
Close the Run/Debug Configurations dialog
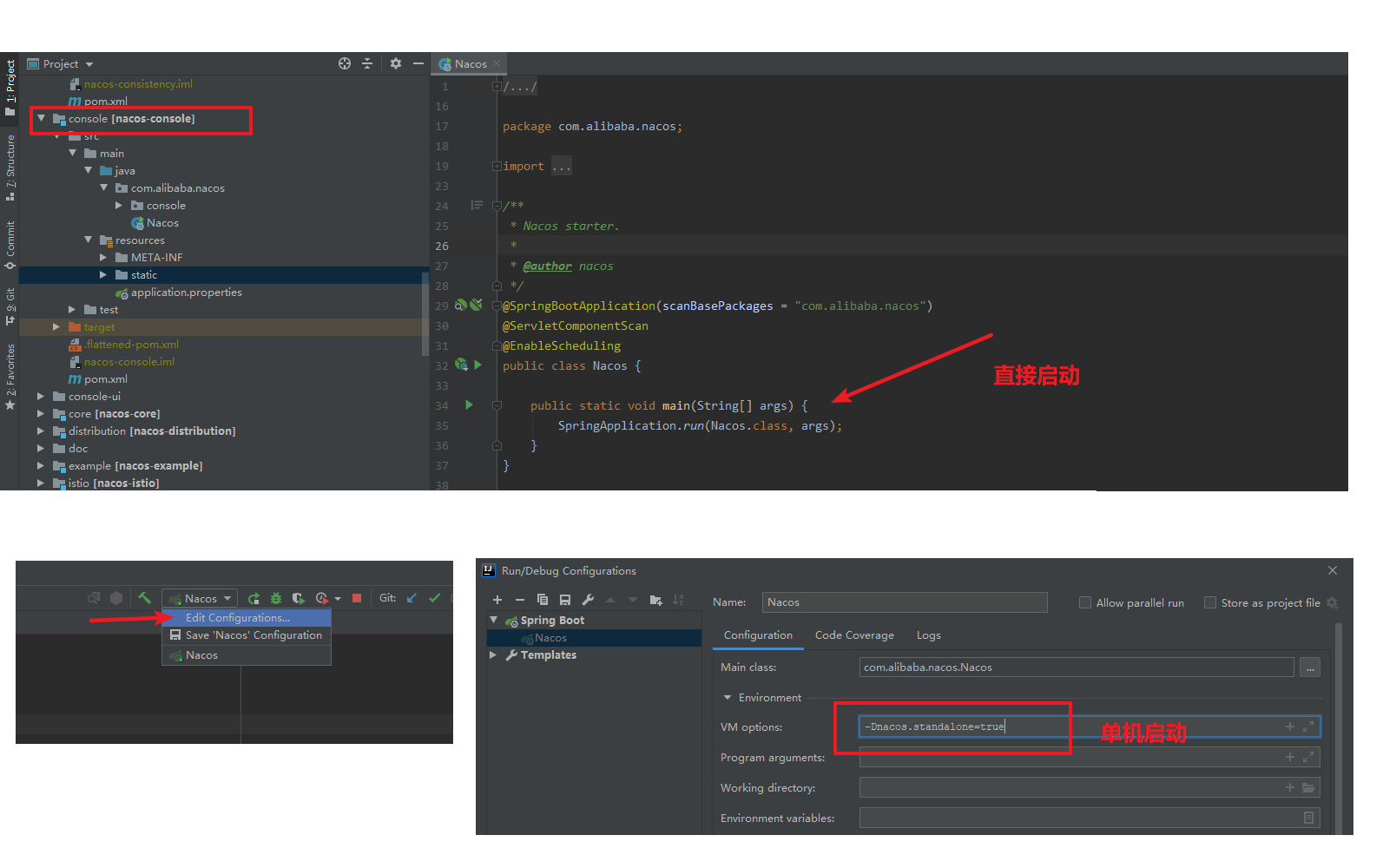pyautogui.click(x=1333, y=570)
